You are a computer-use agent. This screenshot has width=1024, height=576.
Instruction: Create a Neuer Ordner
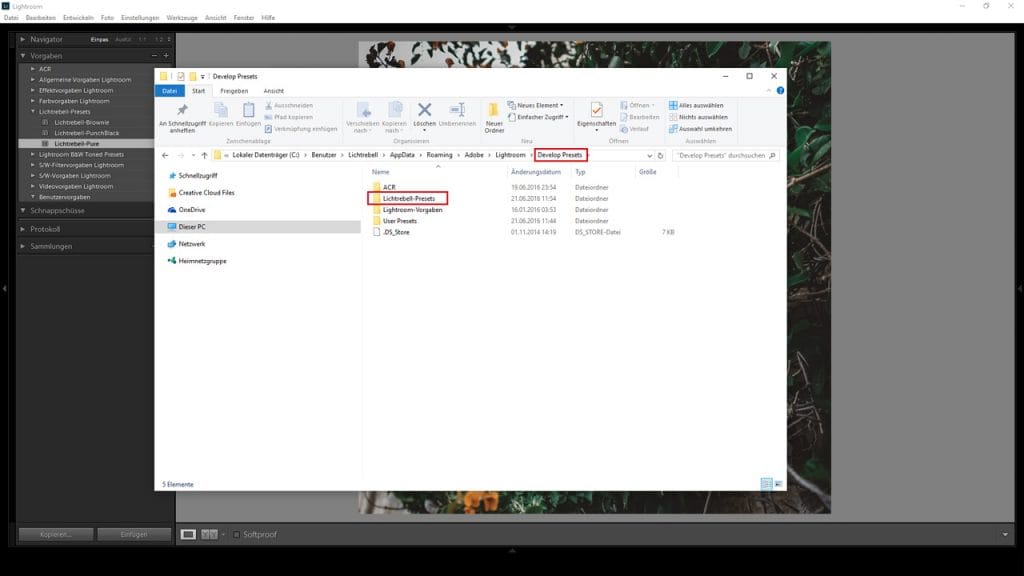pos(494,118)
